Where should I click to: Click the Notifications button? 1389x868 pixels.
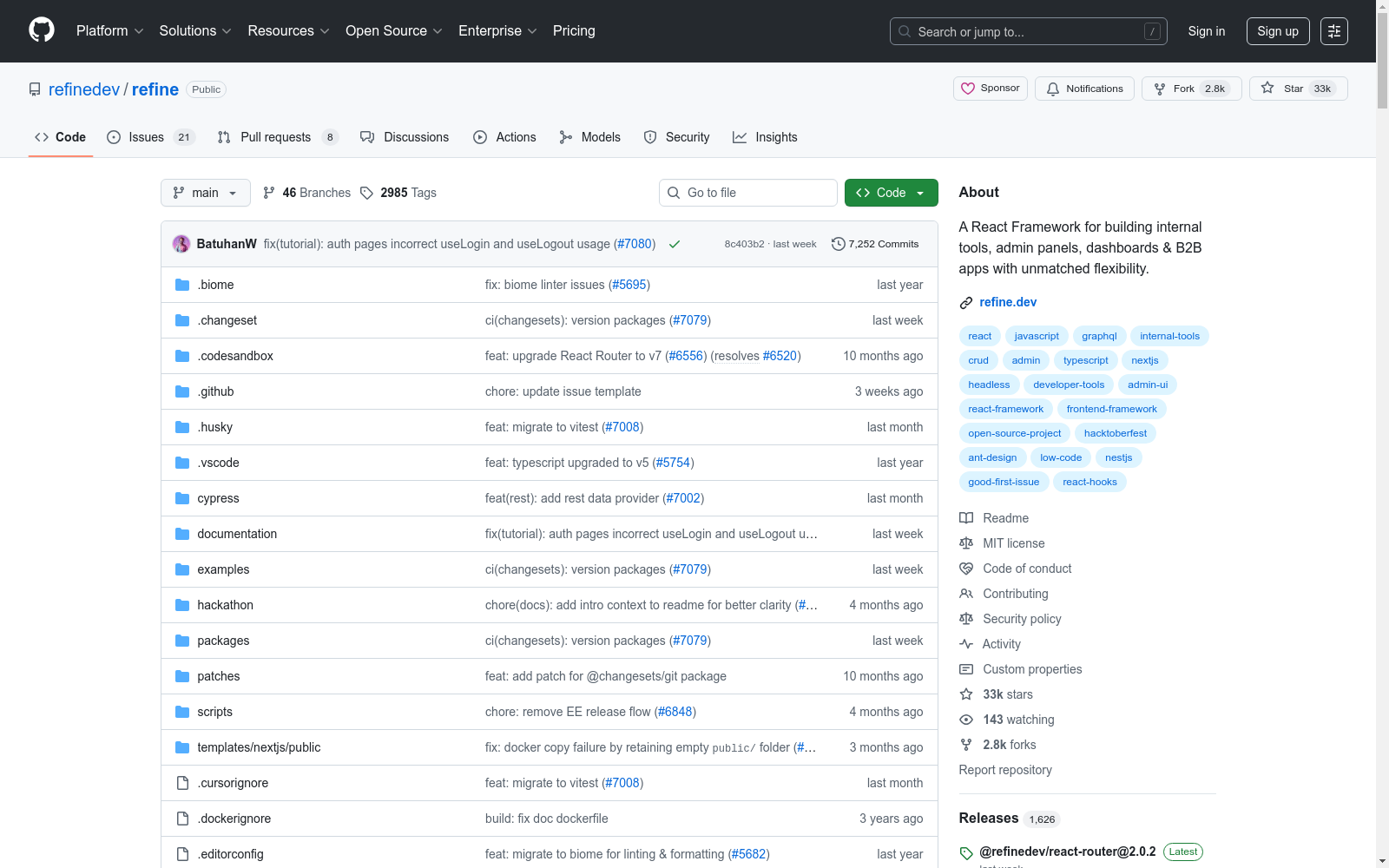1084,89
